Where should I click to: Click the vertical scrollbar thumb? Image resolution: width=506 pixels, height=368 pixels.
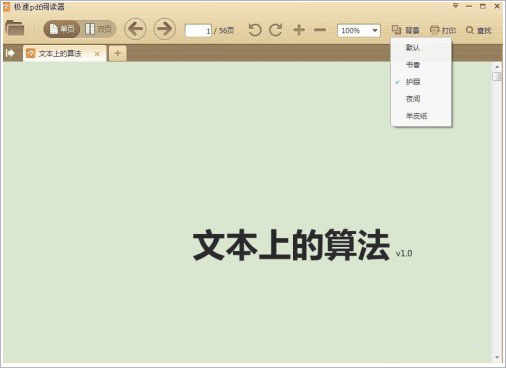click(x=497, y=76)
